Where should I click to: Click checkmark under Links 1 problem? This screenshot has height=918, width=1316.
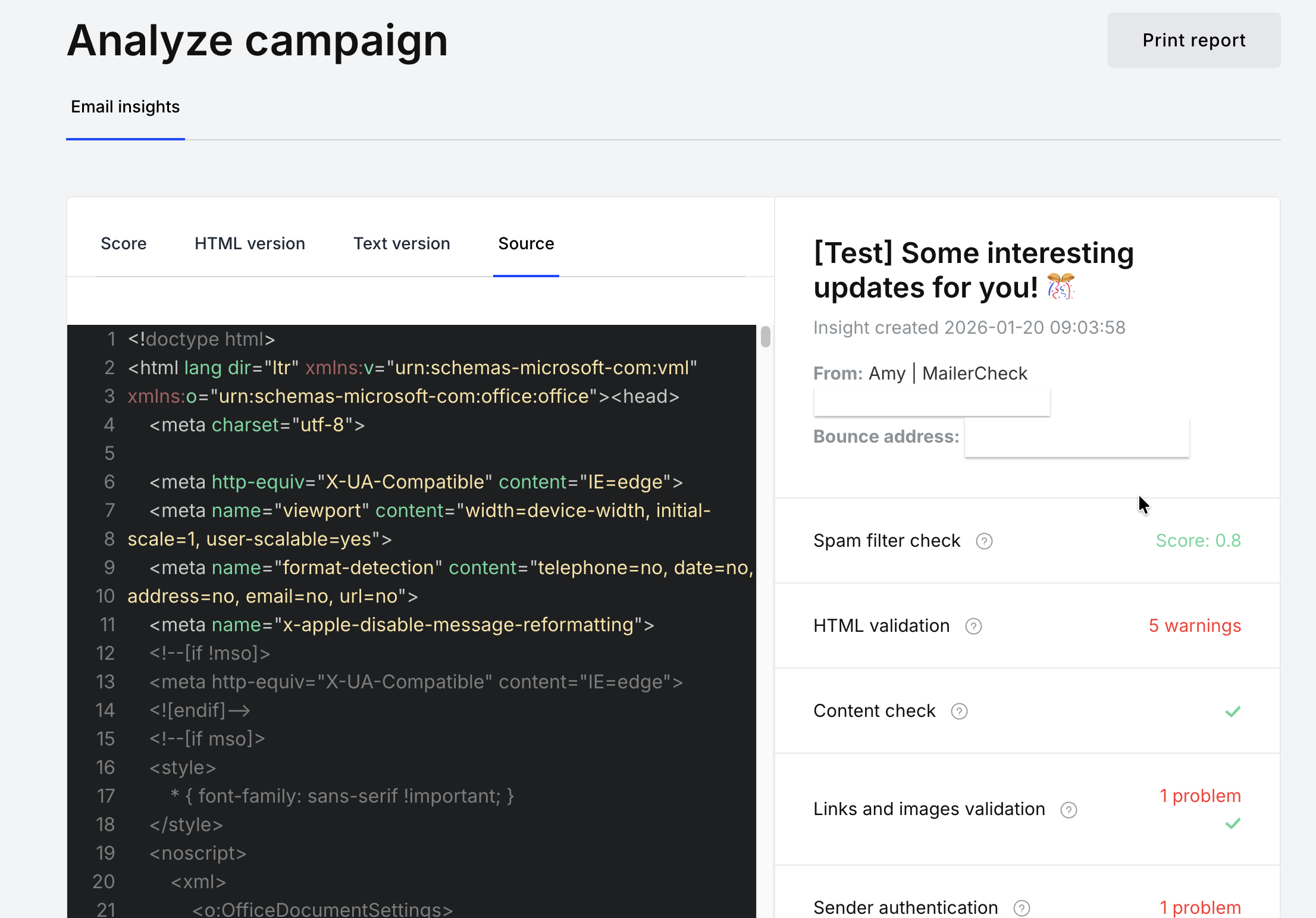1233,823
